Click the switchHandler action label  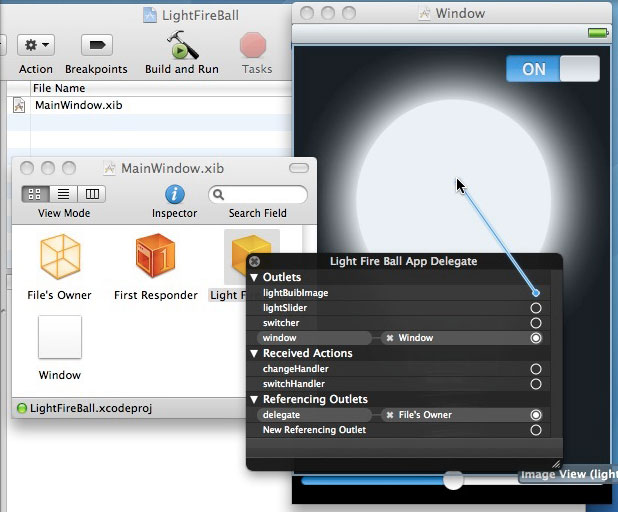pyautogui.click(x=294, y=384)
